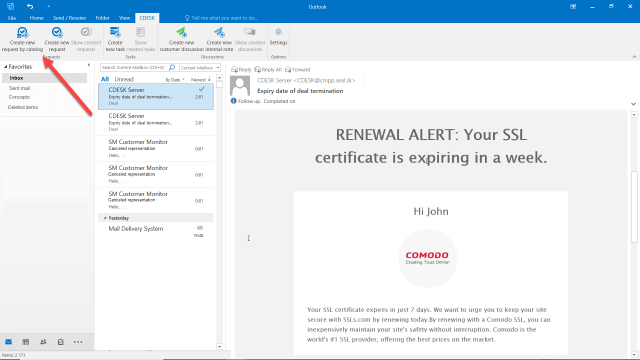Click Create new request by catalog
Screen dimensions: 640x360
(x=22, y=39)
